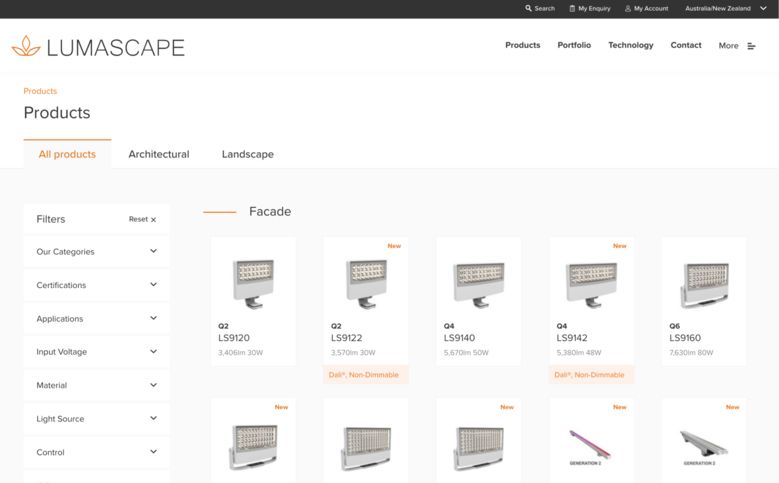Viewport: 779px width, 483px height.
Task: Open My Enquiry clipboard icon
Action: [x=572, y=8]
